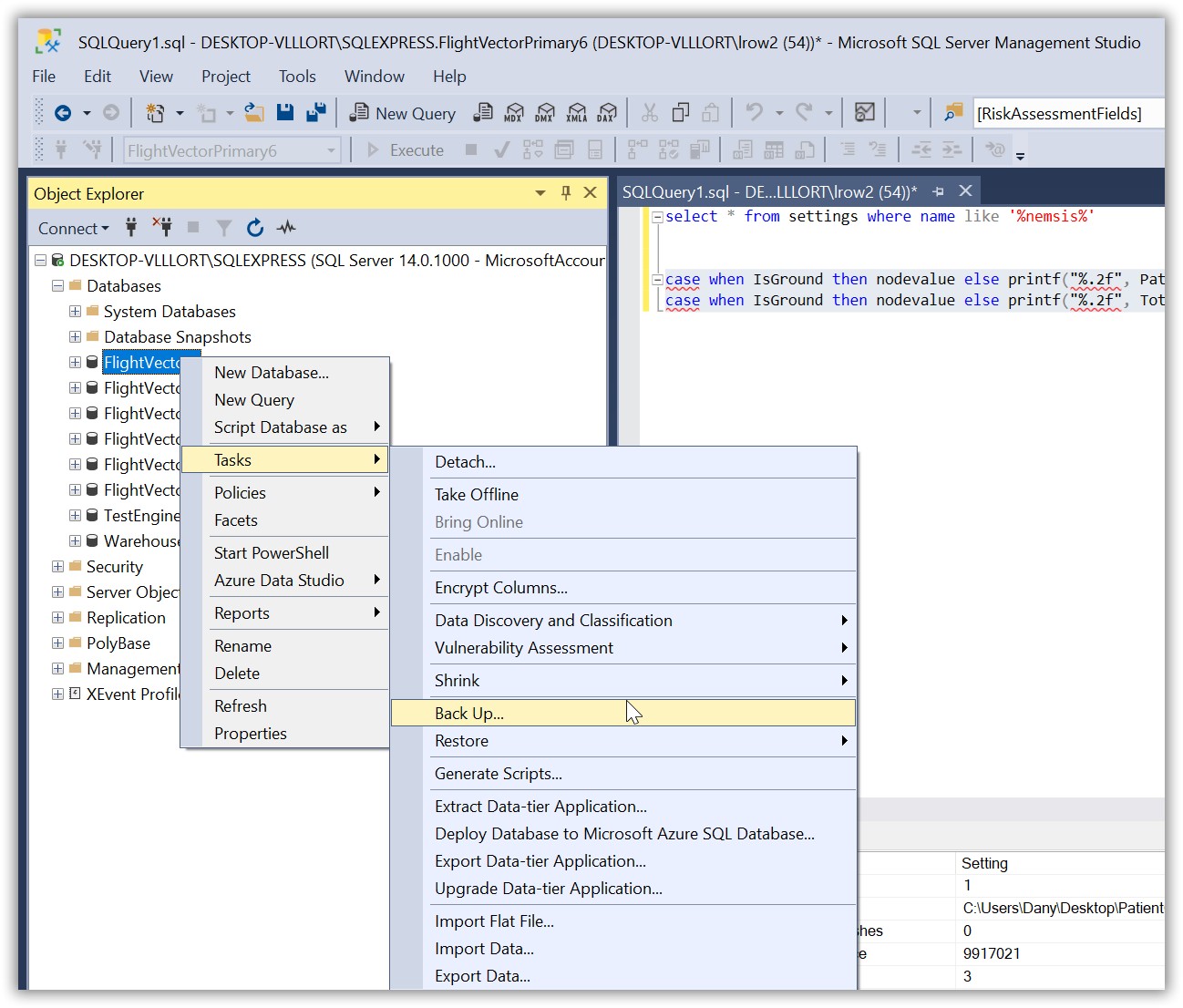This screenshot has width=1183, height=1008.
Task: Open the Window menu
Action: click(375, 76)
